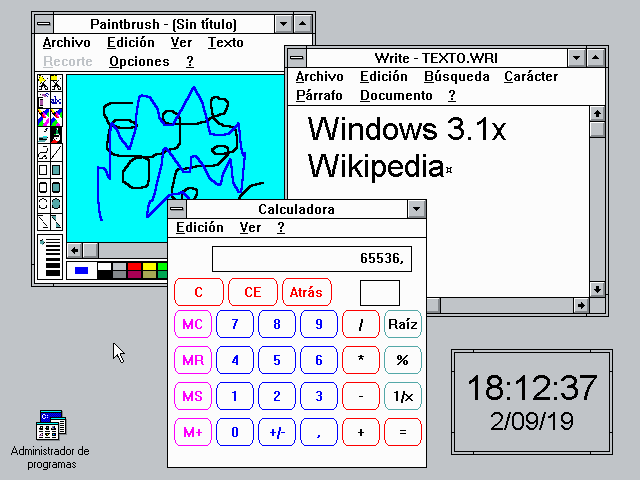Click Paintbrush horizontal scrollbar left arrow
The width and height of the screenshot is (640, 480).
(x=74, y=250)
